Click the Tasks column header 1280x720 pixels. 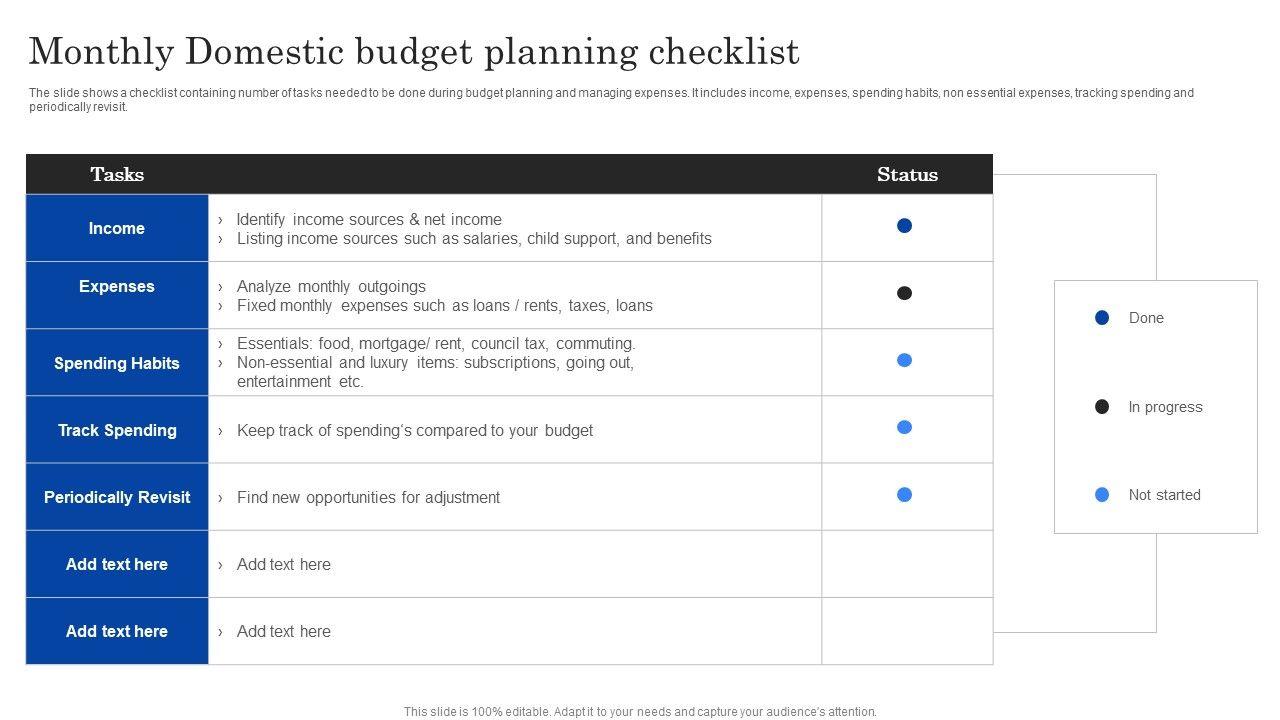(117, 174)
